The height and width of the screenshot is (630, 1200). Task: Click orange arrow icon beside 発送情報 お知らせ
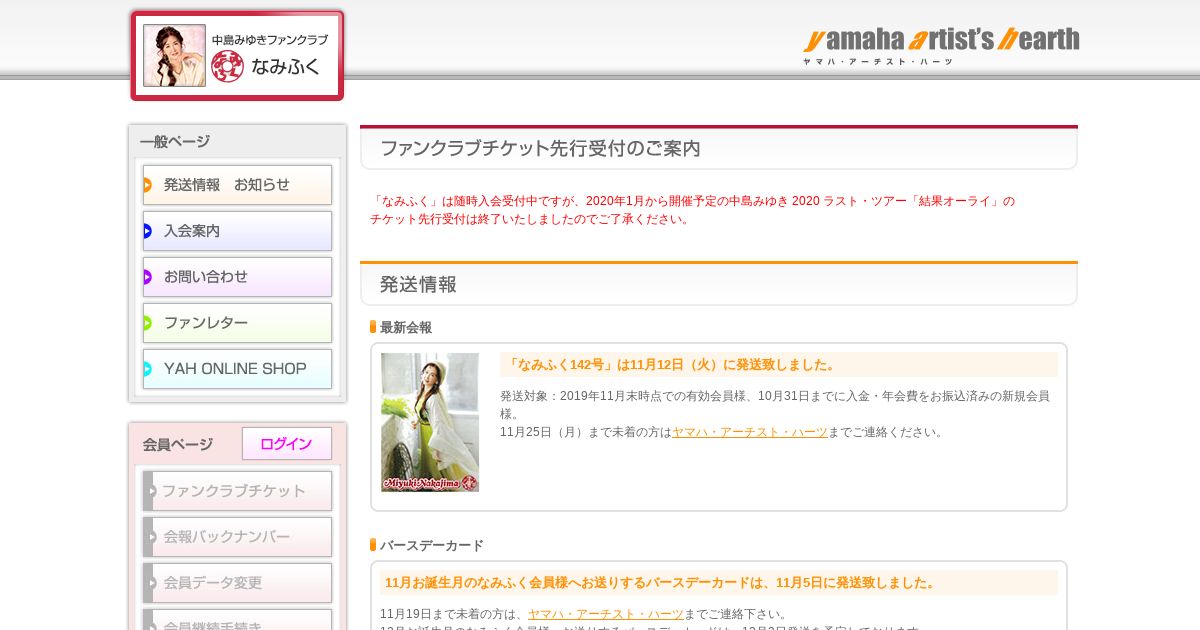pos(147,185)
